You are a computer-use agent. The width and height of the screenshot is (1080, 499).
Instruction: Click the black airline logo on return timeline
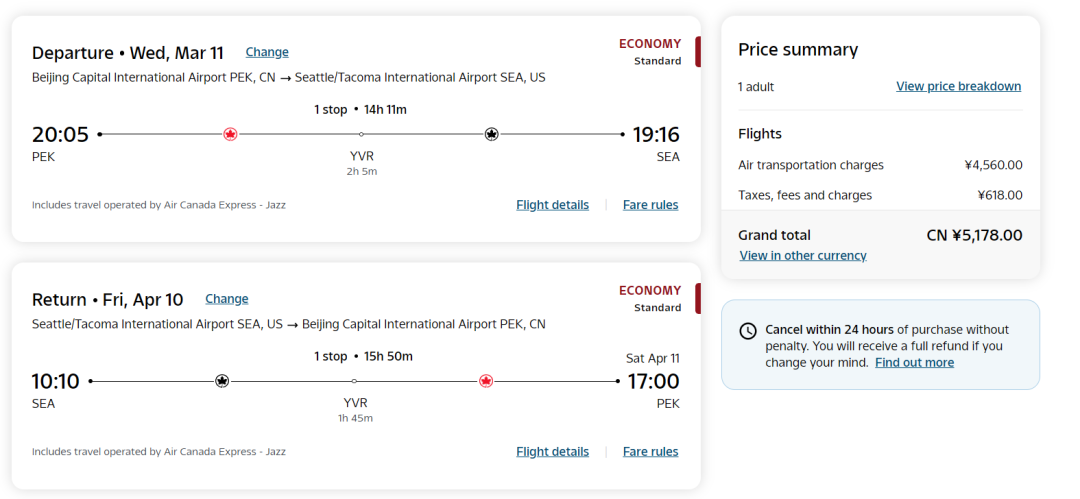222,381
